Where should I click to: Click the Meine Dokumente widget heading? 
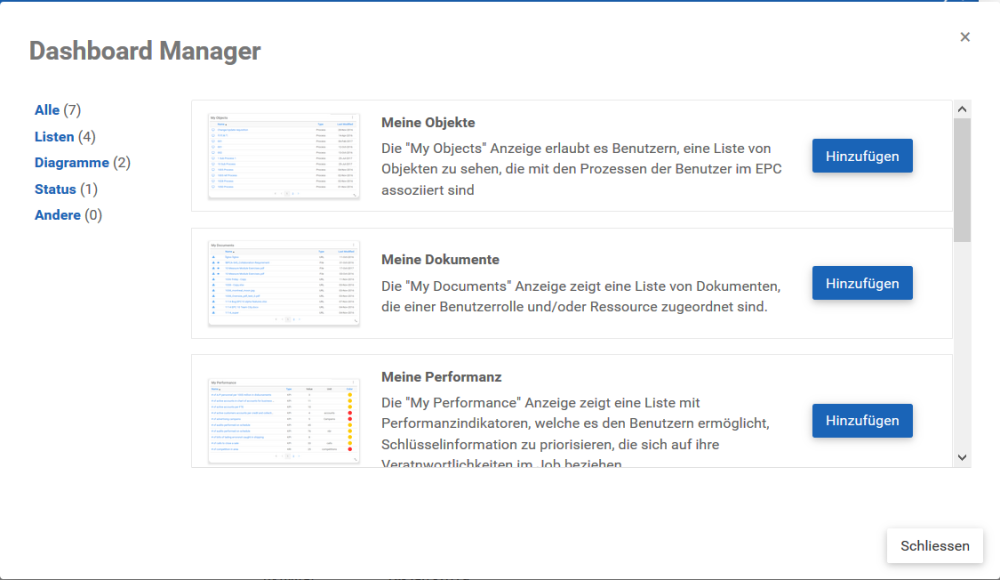[440, 259]
